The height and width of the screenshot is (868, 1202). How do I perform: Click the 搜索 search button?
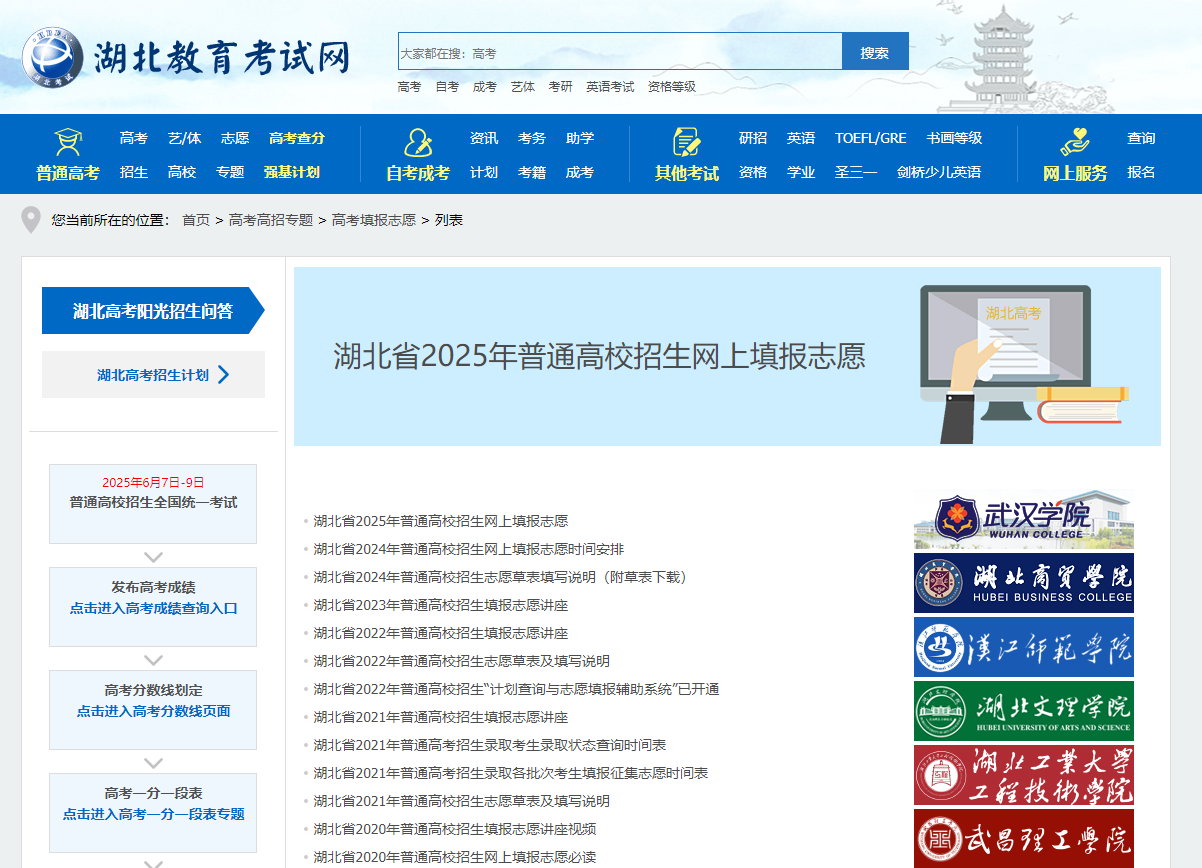pyautogui.click(x=875, y=52)
